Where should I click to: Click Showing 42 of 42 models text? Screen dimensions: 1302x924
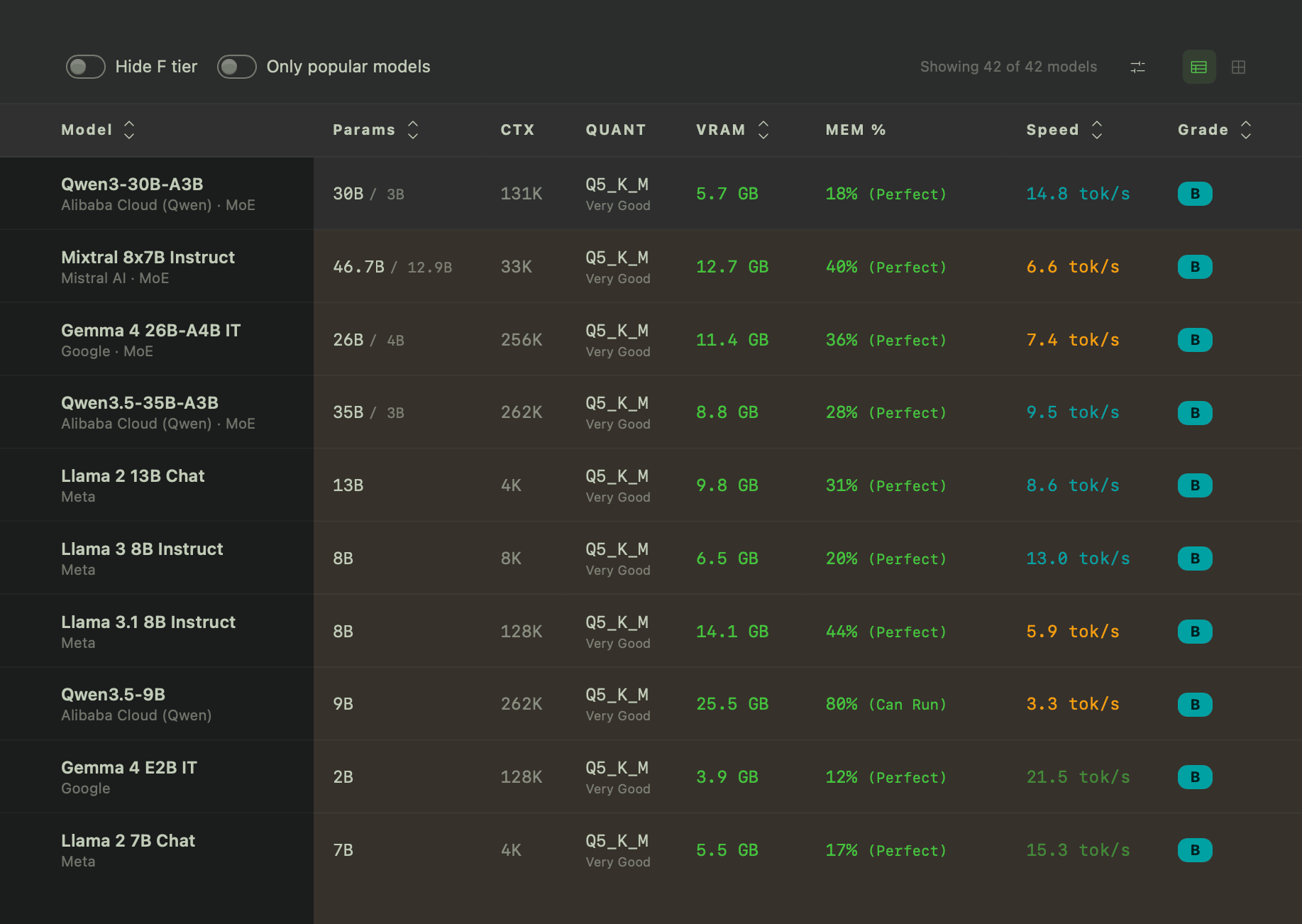click(1008, 67)
